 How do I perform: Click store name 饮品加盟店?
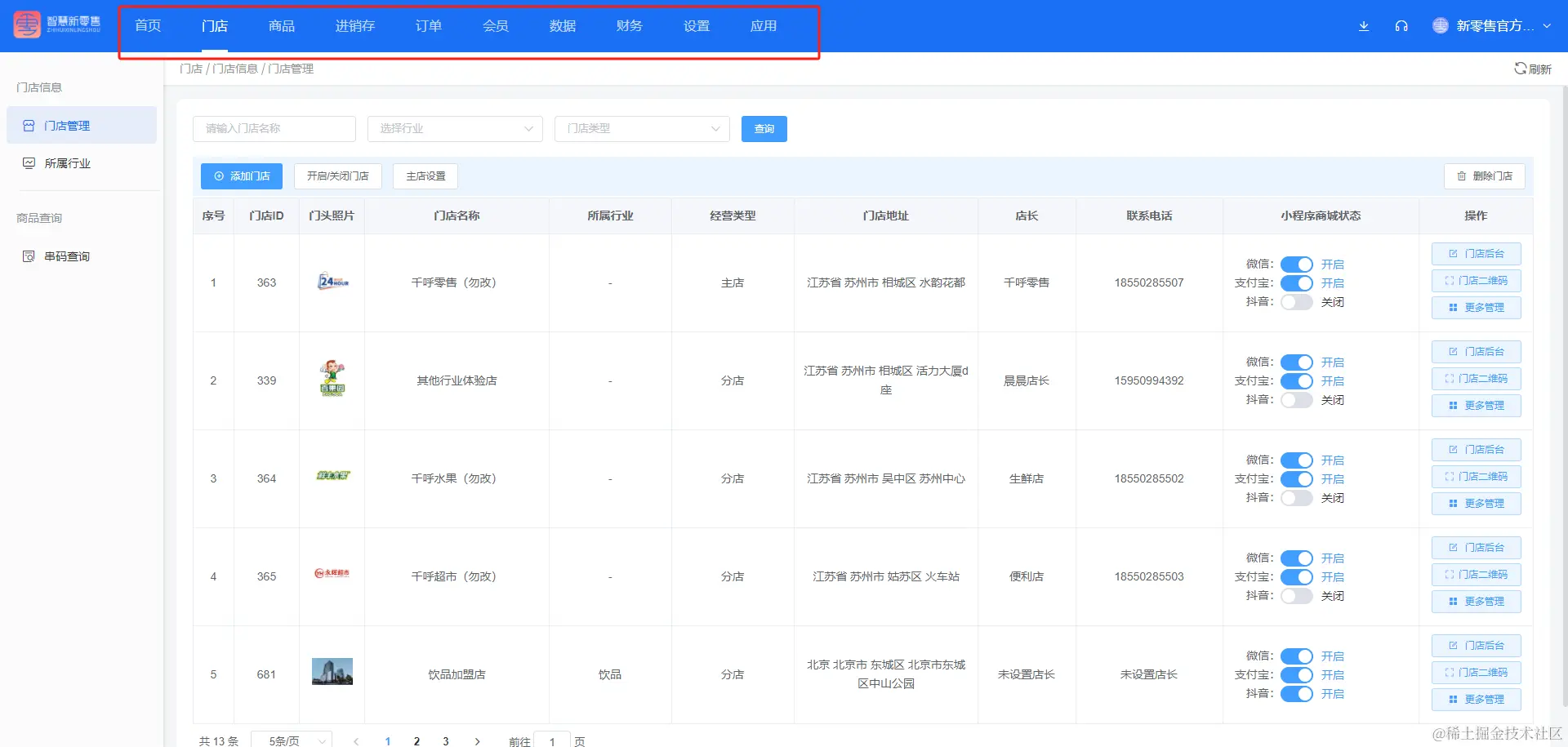[457, 674]
